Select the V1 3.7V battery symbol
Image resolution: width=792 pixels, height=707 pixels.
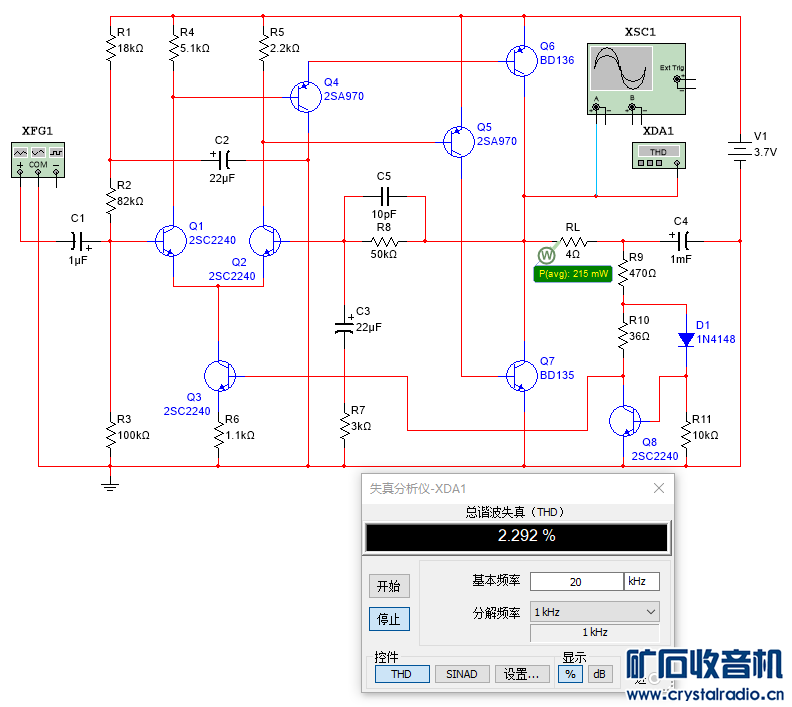740,150
